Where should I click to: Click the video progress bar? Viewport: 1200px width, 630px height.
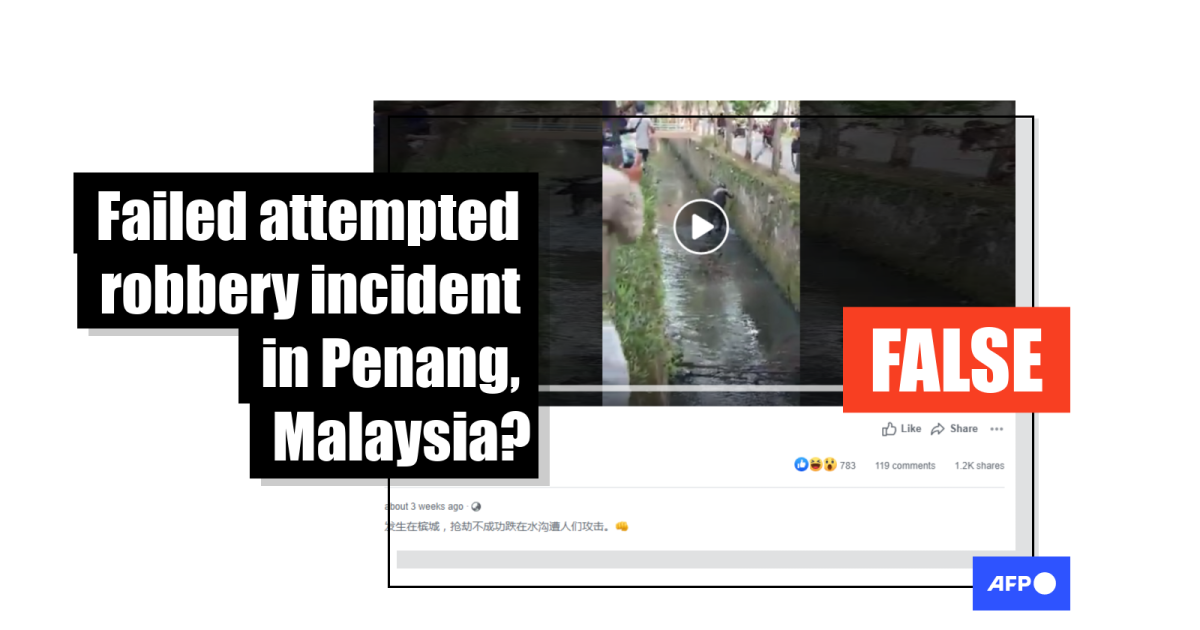coord(700,387)
